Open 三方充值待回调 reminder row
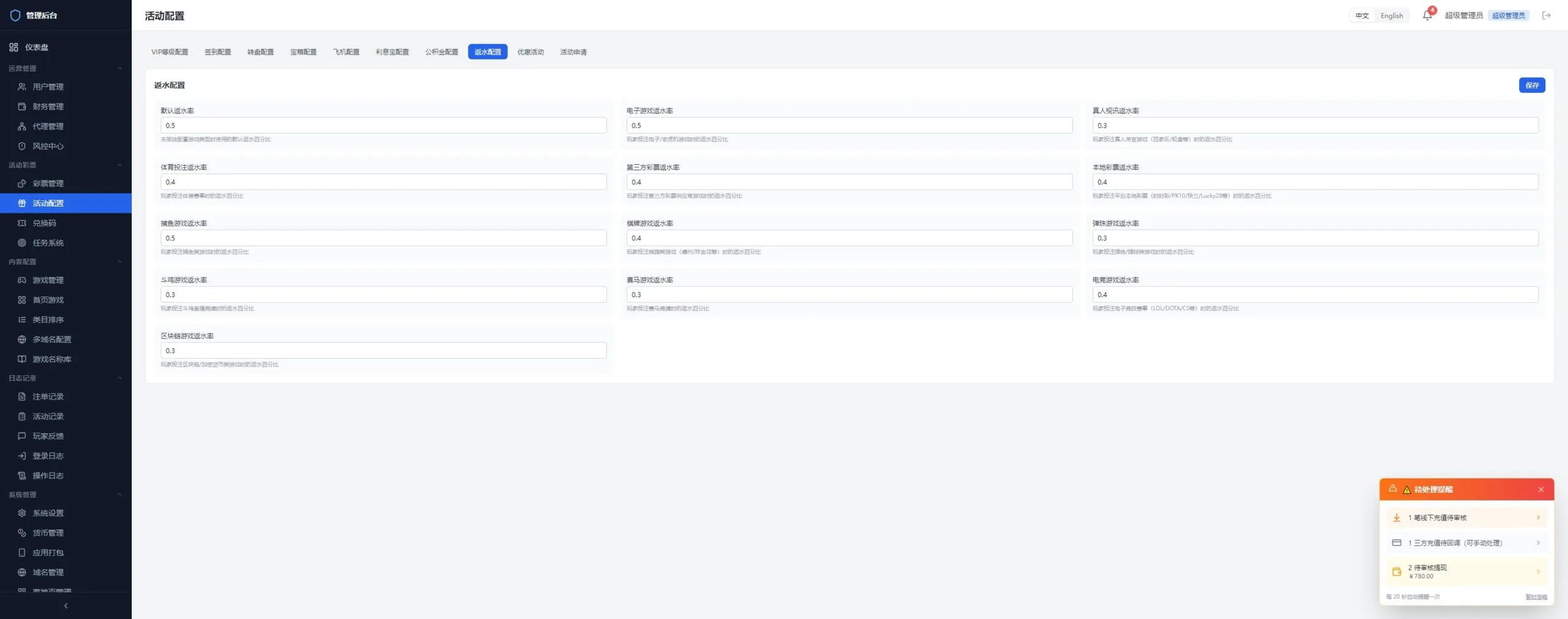This screenshot has height=619, width=1568. 1466,543
